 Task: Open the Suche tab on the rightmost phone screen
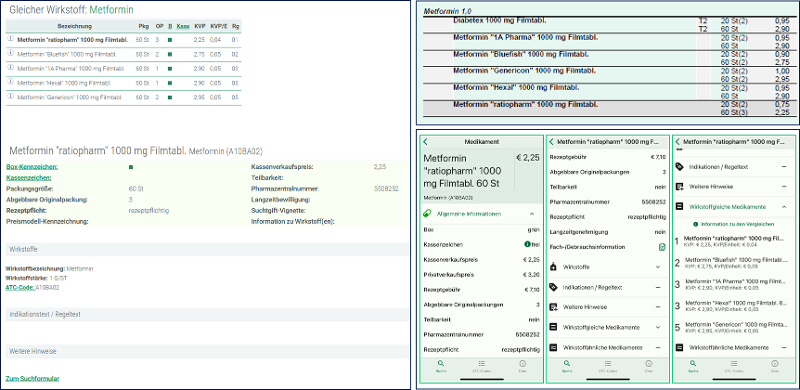(x=693, y=366)
